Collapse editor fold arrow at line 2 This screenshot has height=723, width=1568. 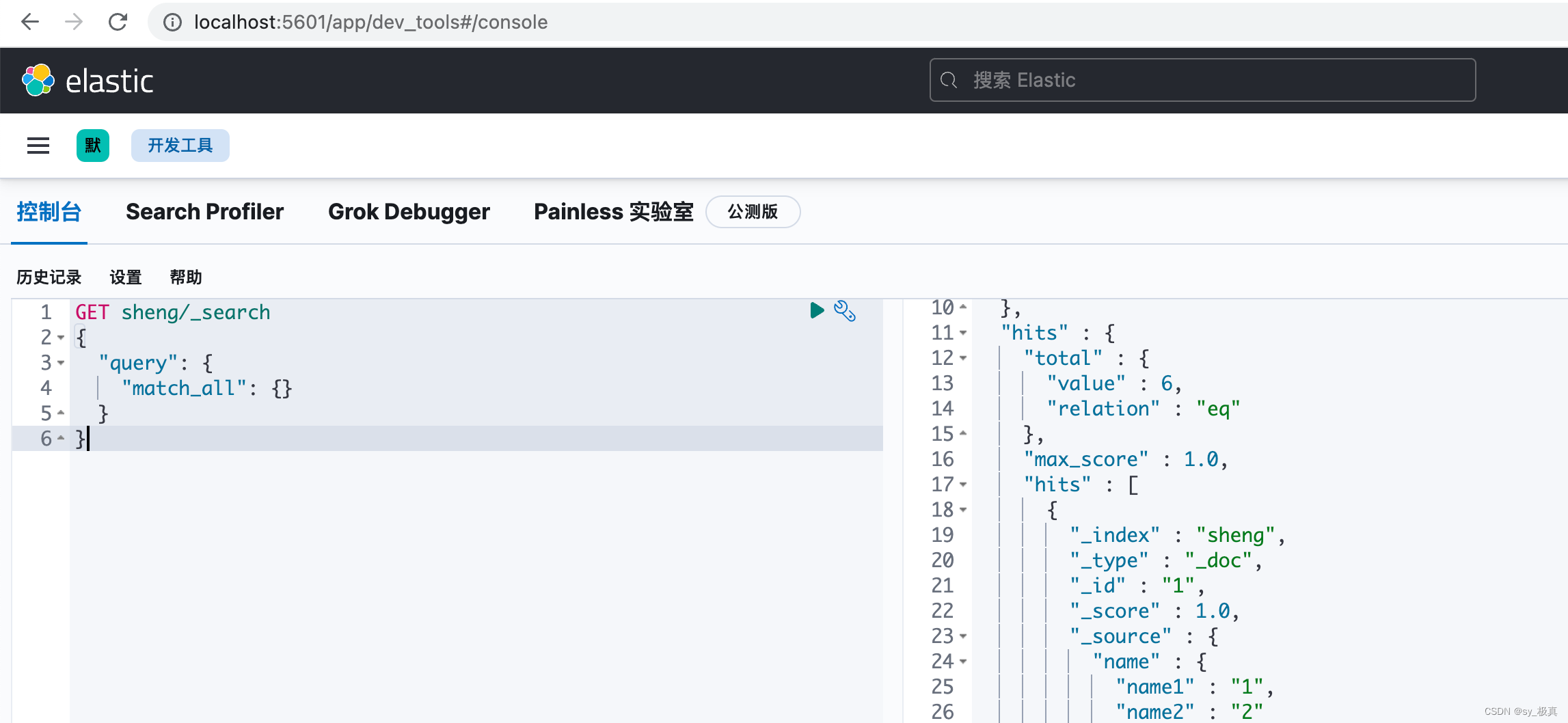pos(61,338)
